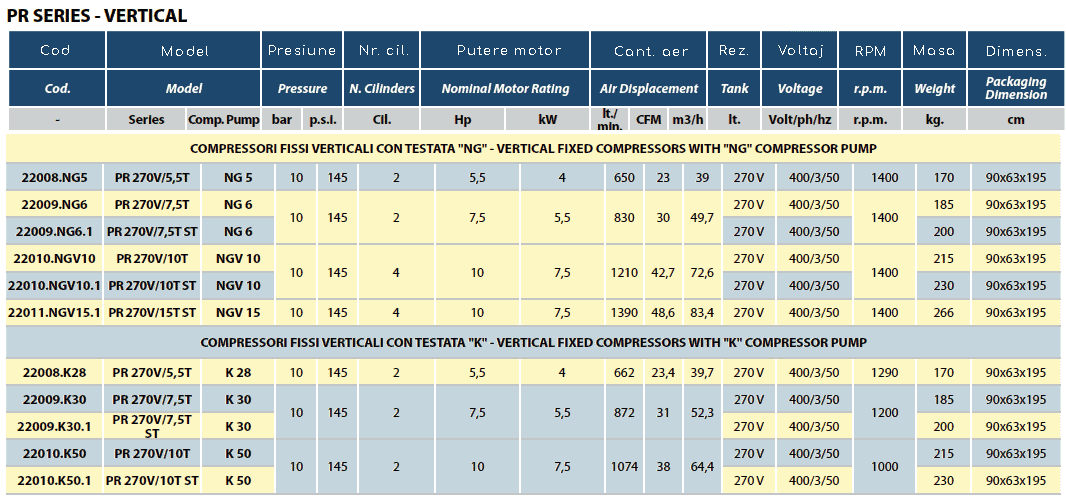
Task: Select model PR 270V/15T ST
Action: [153, 312]
